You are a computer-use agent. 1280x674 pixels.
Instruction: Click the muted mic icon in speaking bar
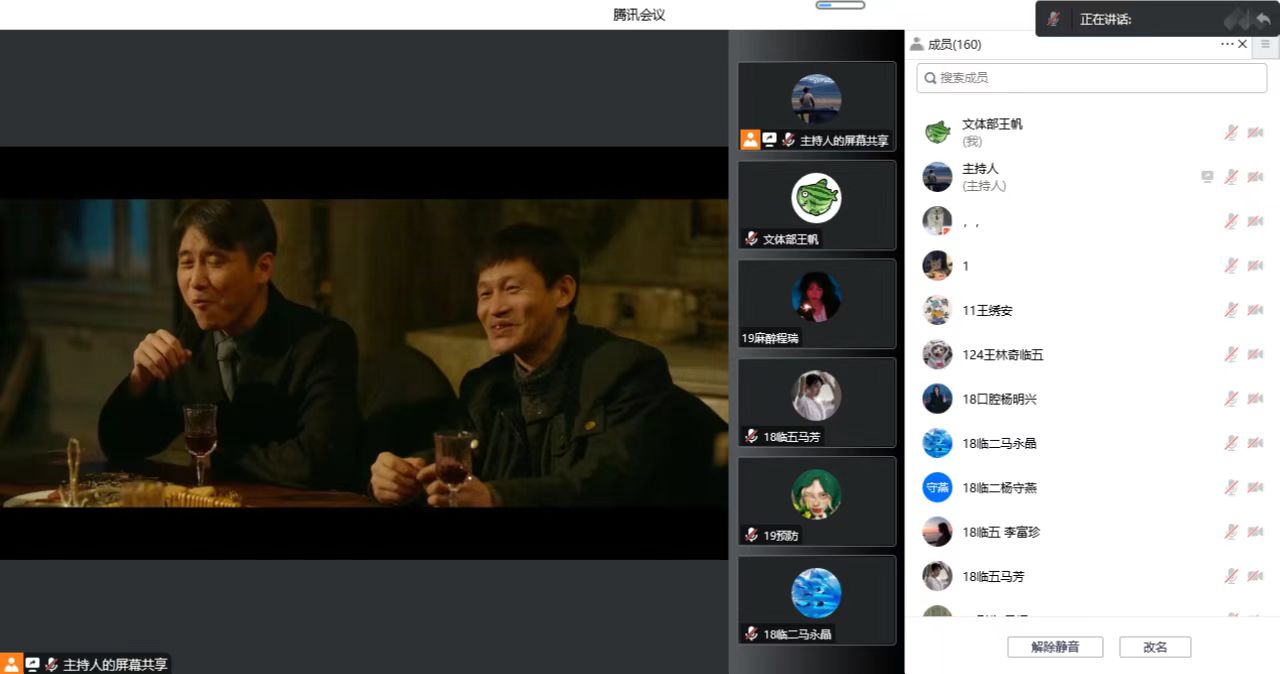(x=1053, y=19)
